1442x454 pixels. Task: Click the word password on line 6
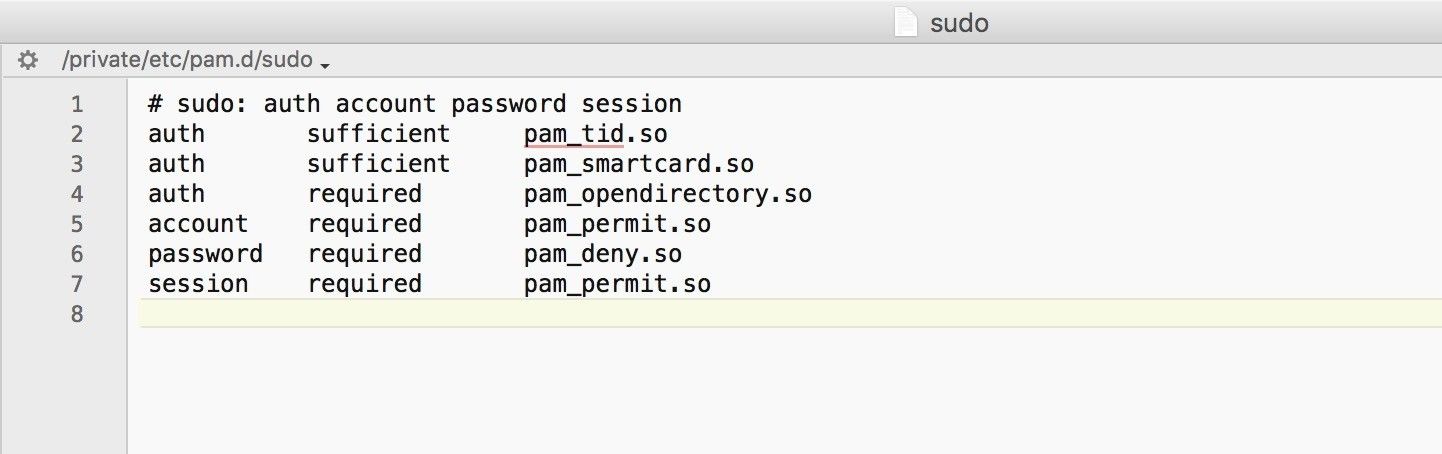pyautogui.click(x=205, y=254)
